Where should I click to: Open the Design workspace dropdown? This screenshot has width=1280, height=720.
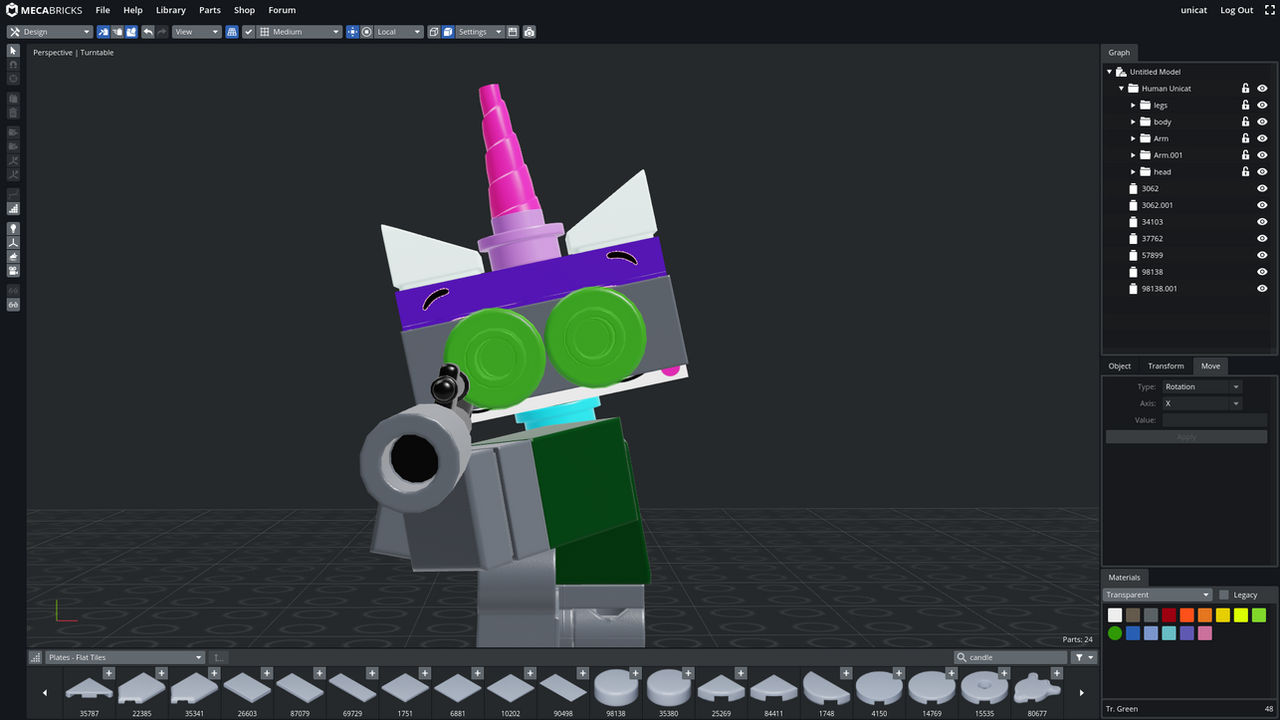[x=50, y=32]
